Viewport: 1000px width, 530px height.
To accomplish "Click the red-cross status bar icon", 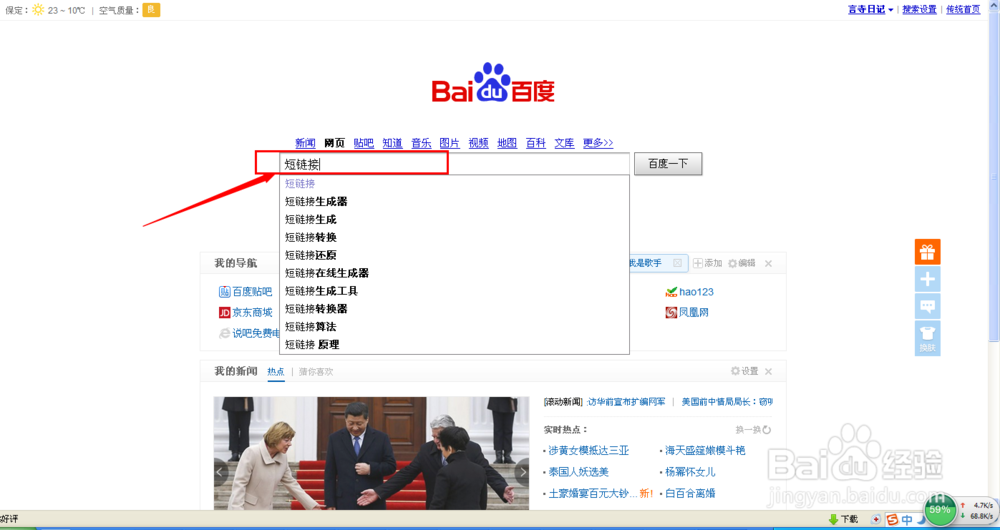I will tap(876, 520).
